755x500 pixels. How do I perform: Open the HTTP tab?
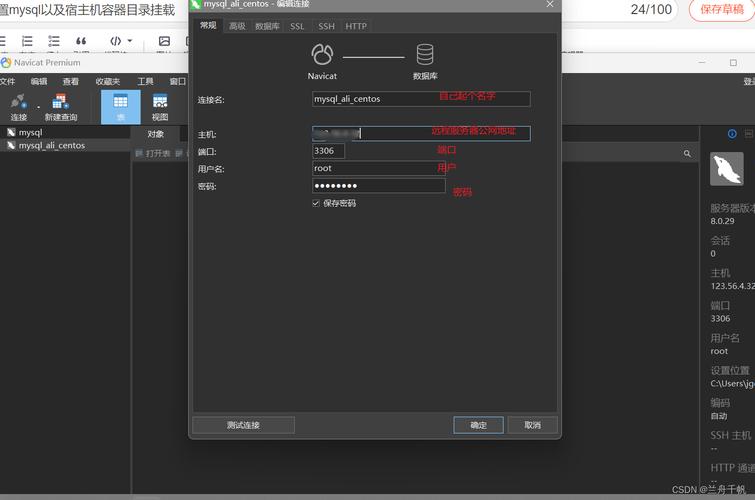356,26
